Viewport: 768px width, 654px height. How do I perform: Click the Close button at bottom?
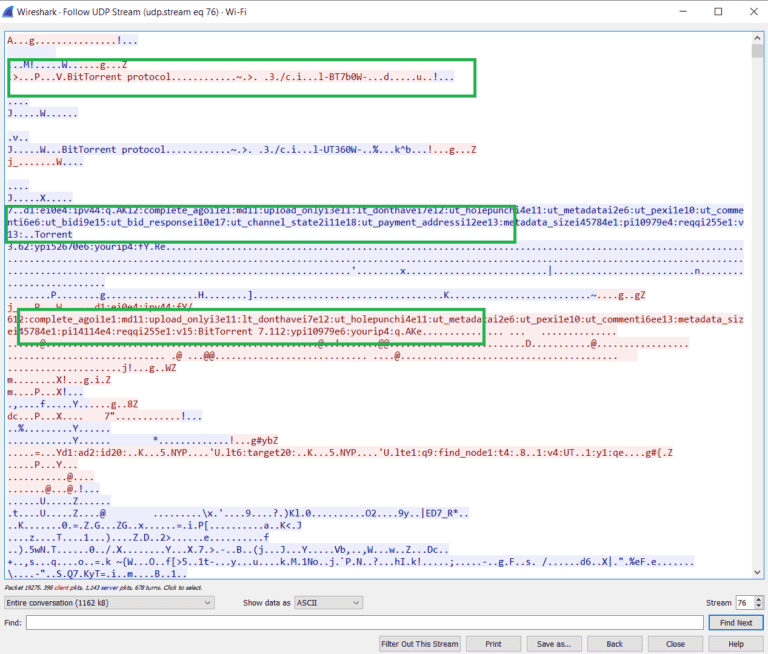tap(675, 643)
